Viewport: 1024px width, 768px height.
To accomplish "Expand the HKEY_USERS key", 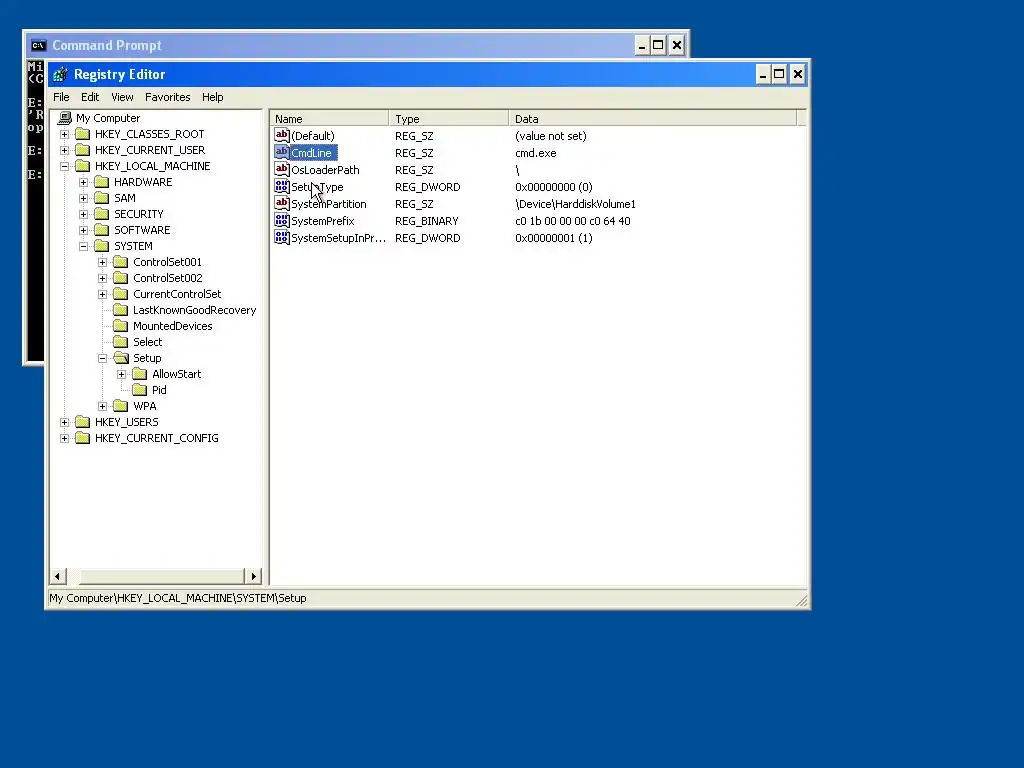I will (x=64, y=423).
